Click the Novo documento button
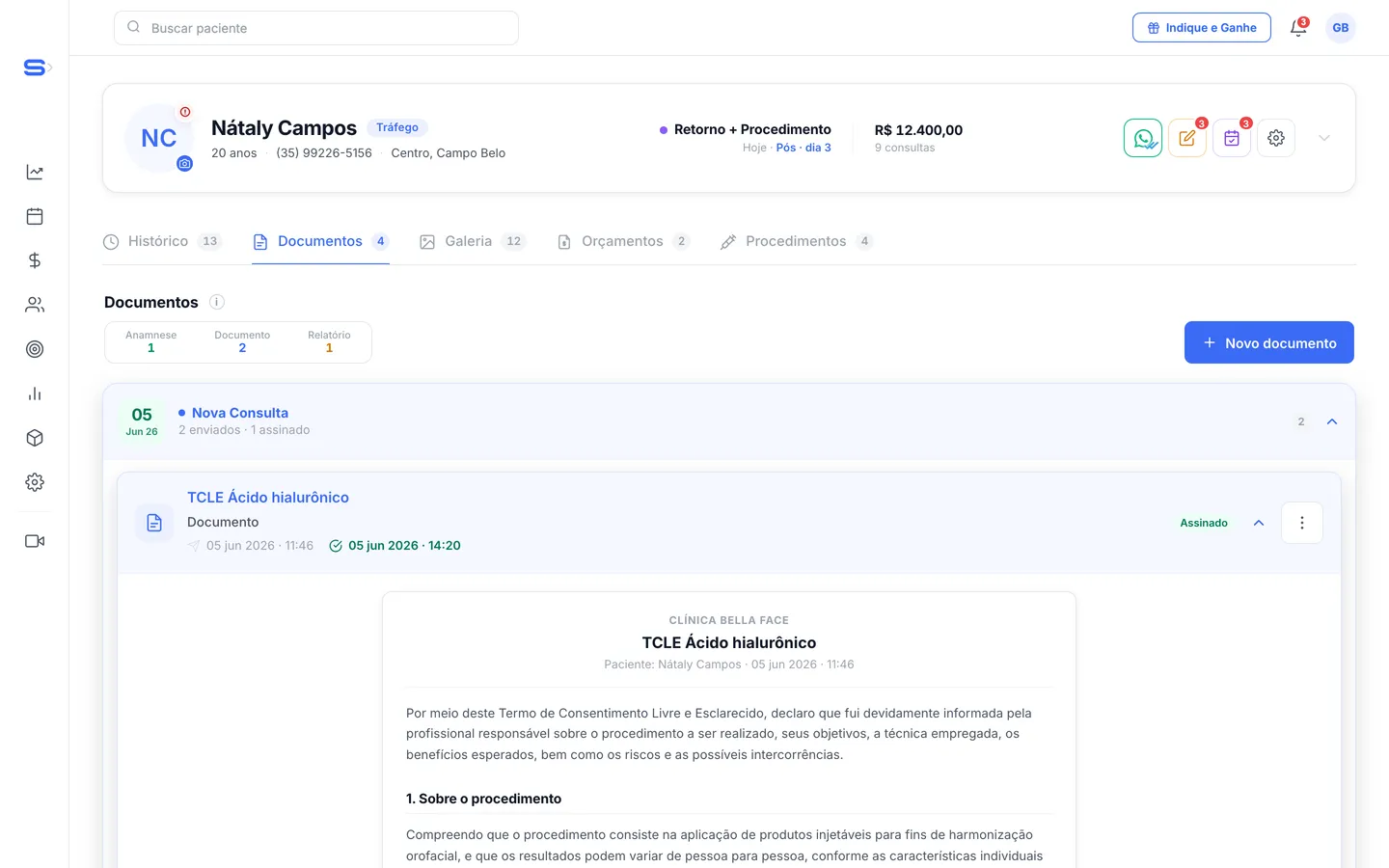The height and width of the screenshot is (868, 1389). 1269,342
